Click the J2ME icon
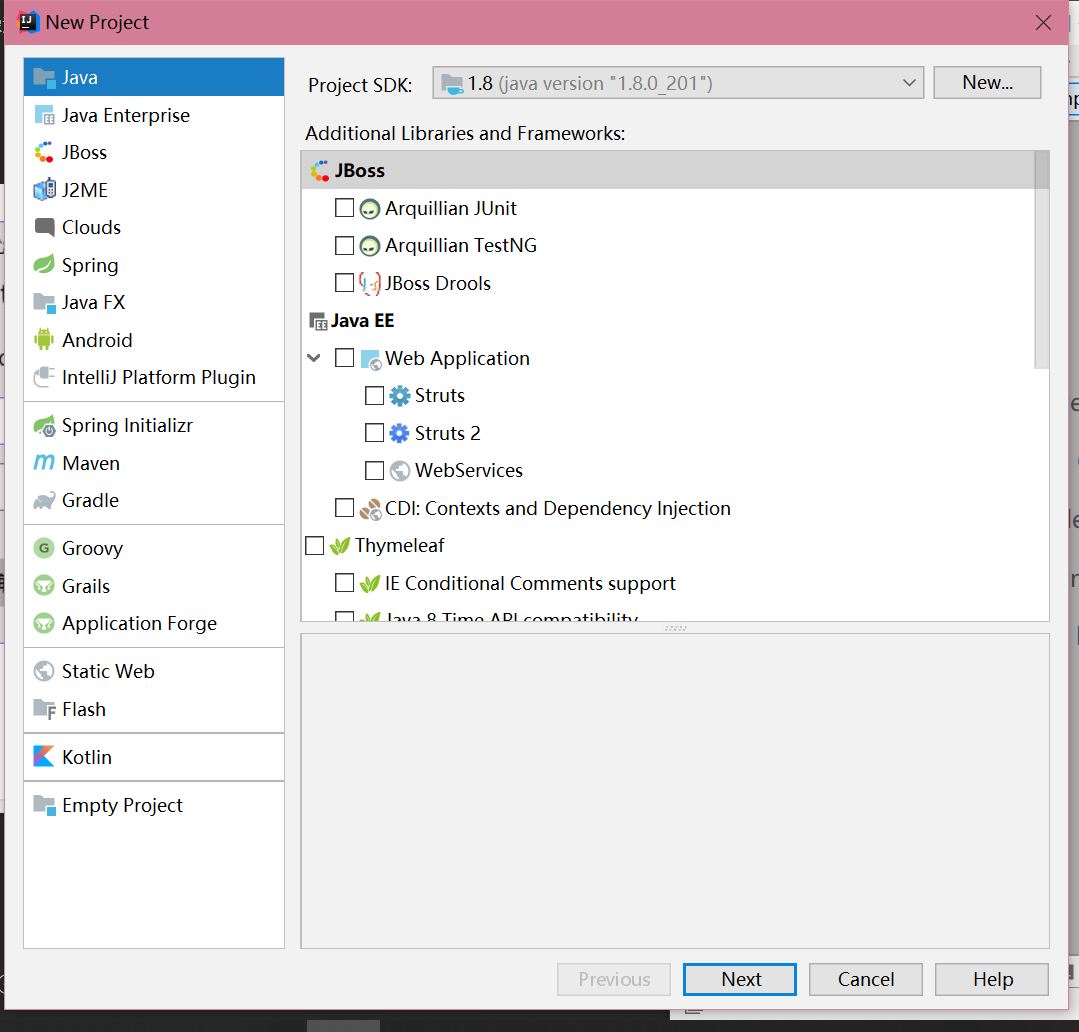The image size is (1079, 1032). (x=44, y=190)
